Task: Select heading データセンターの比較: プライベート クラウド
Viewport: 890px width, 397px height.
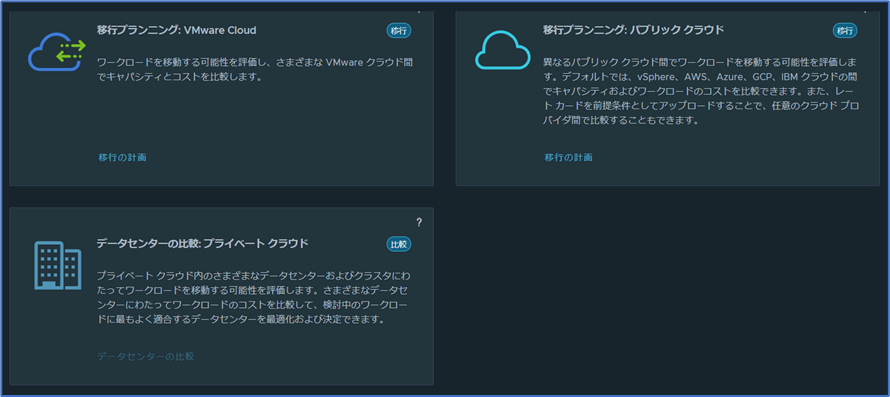Action: coord(203,244)
